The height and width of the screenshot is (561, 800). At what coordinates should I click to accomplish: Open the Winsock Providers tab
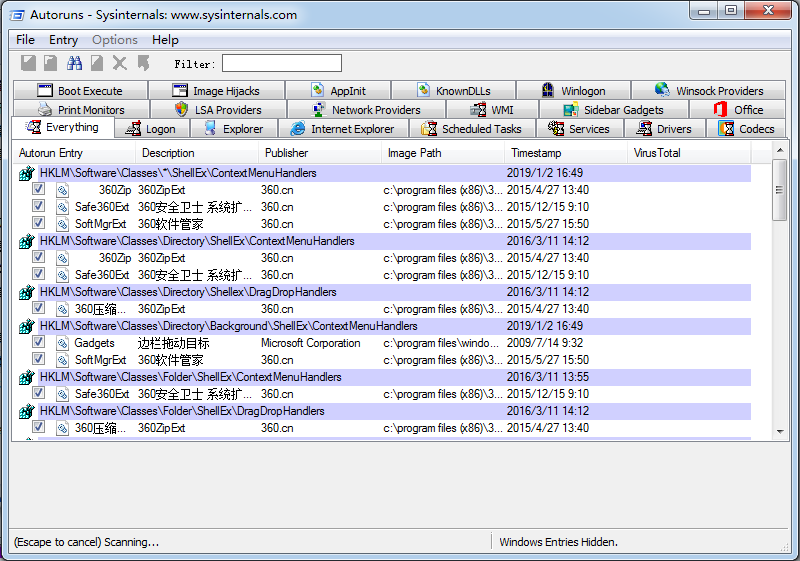coord(710,91)
